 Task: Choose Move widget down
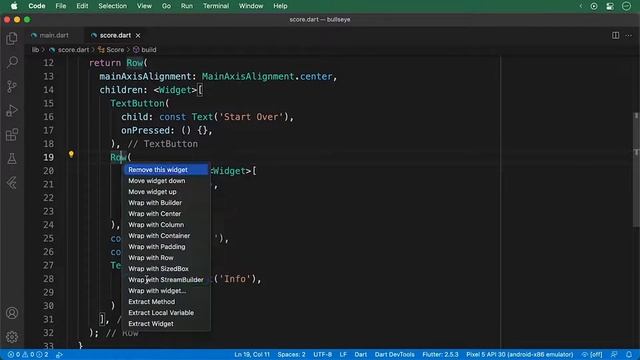[167, 180]
